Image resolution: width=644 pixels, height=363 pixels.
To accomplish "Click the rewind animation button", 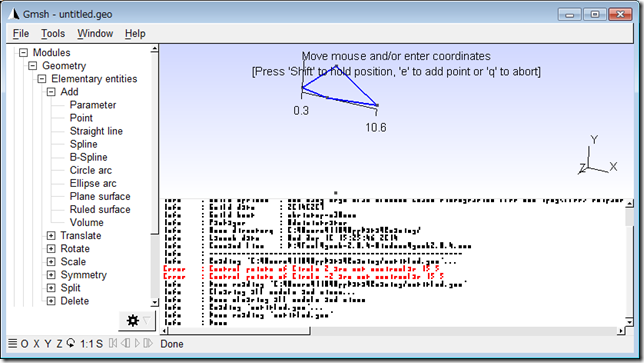I will tap(113, 343).
